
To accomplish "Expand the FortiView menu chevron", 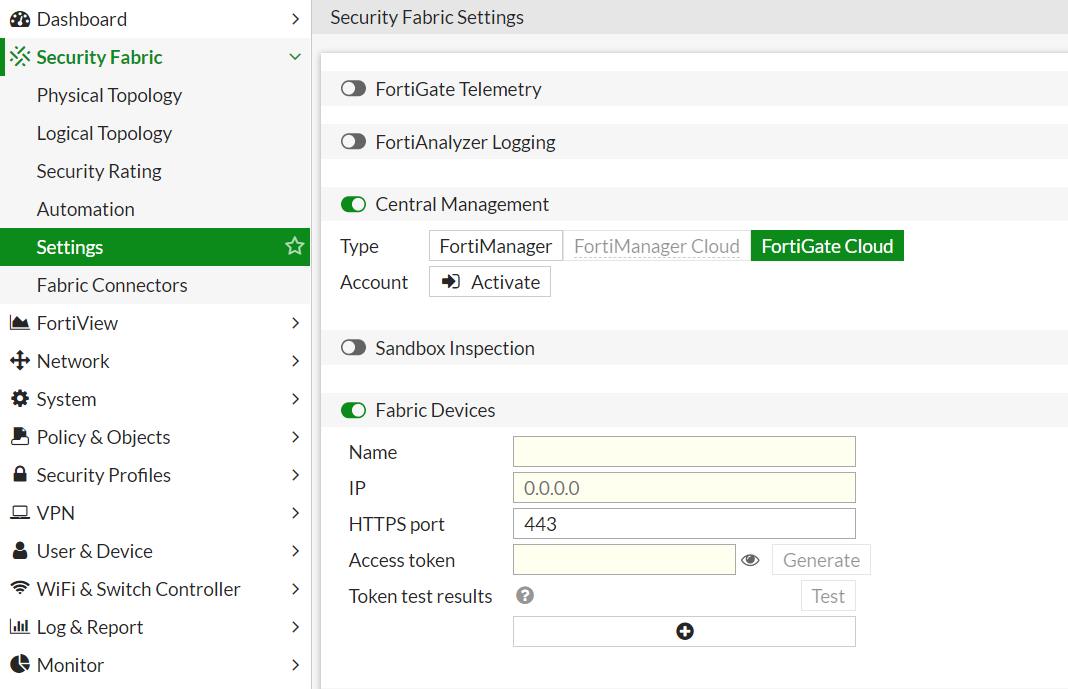I will coord(295,323).
